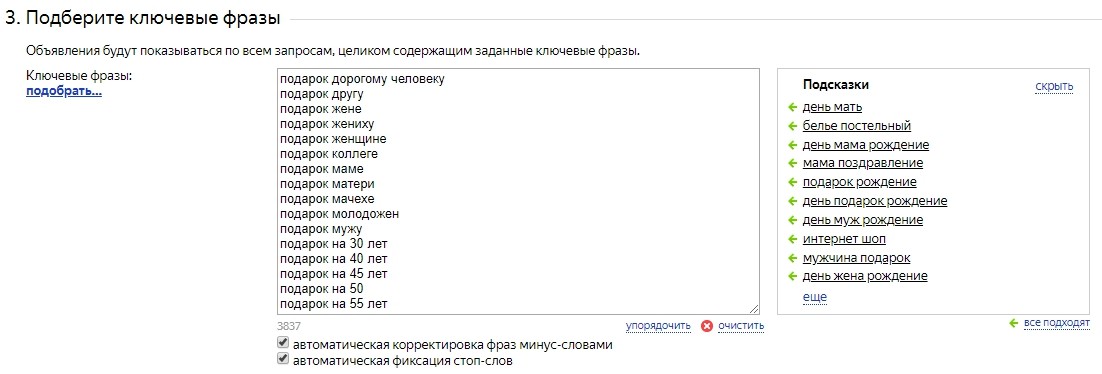Add 'день мама рождение' using its arrow icon

click(x=793, y=146)
